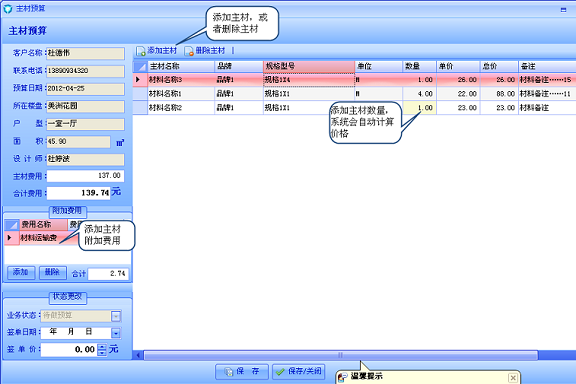This screenshot has width=576, height=384.
Task: Click the 附加费用 grid corner cell
Action: 11,225
